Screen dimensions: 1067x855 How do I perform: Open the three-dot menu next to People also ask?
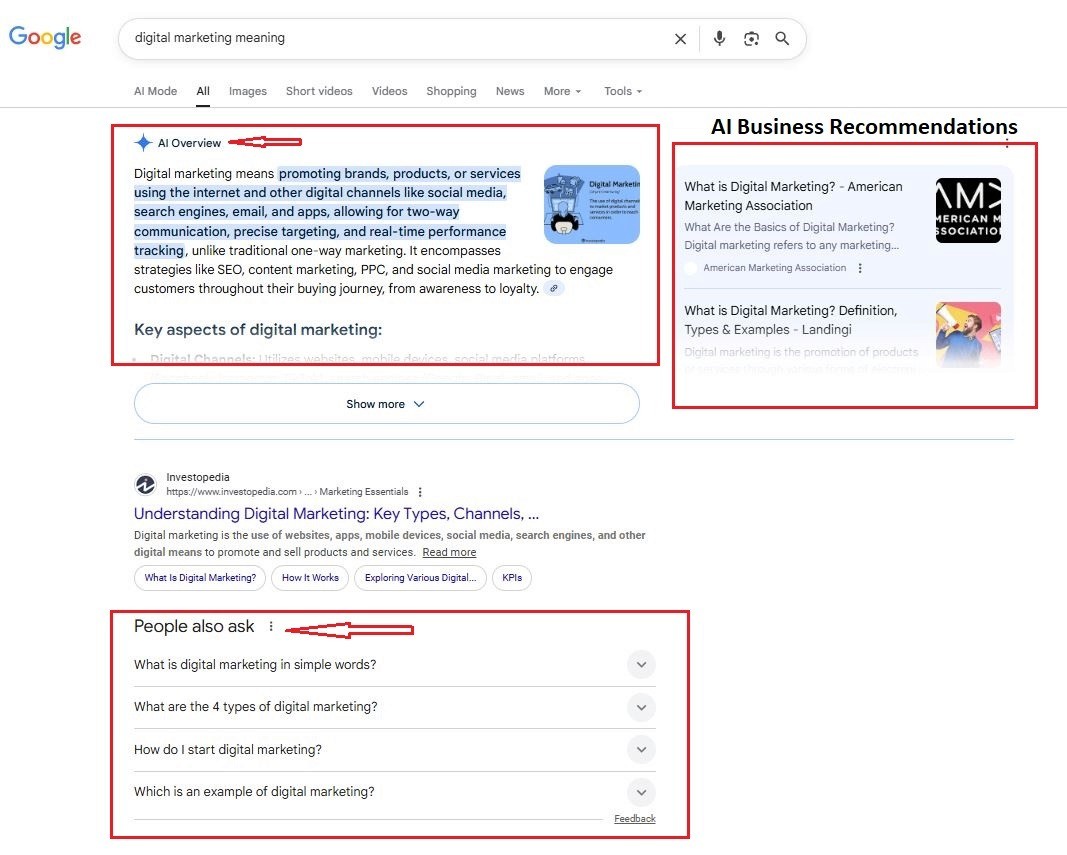pos(271,625)
